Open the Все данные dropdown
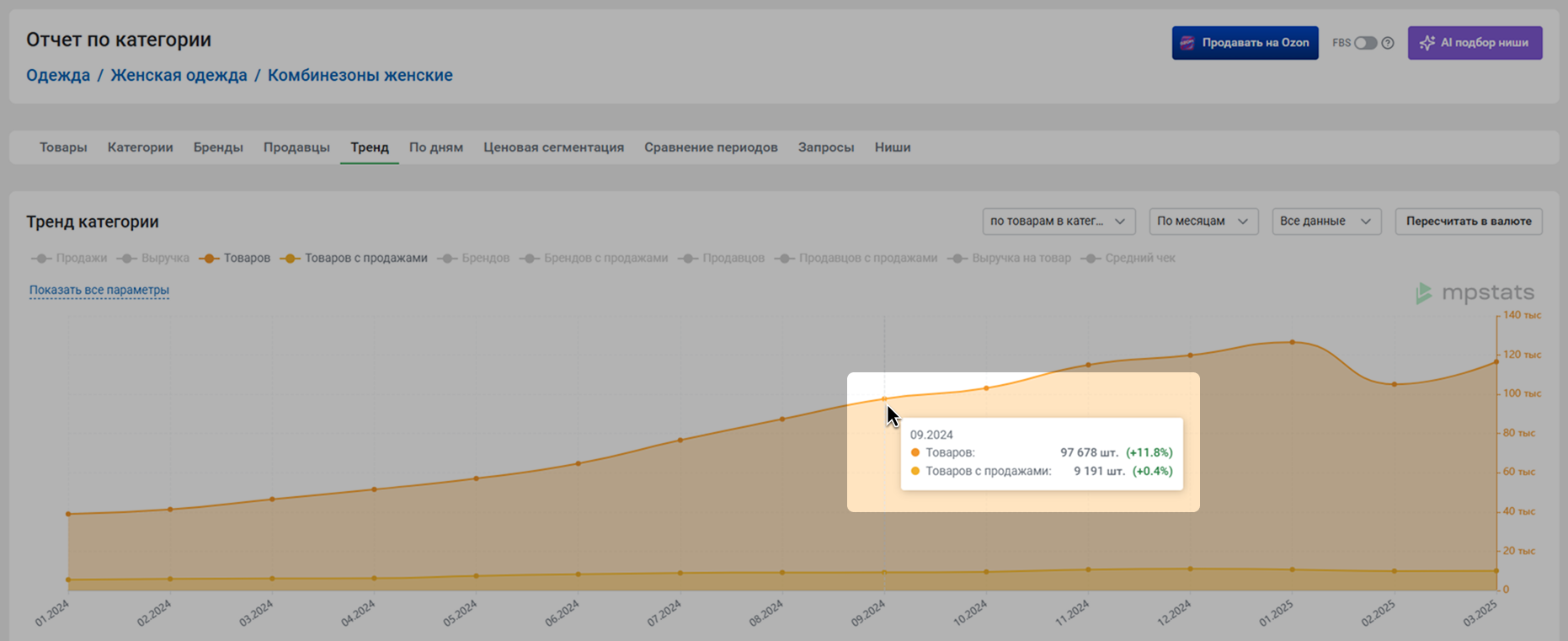Viewport: 1568px width, 641px height. click(1326, 222)
